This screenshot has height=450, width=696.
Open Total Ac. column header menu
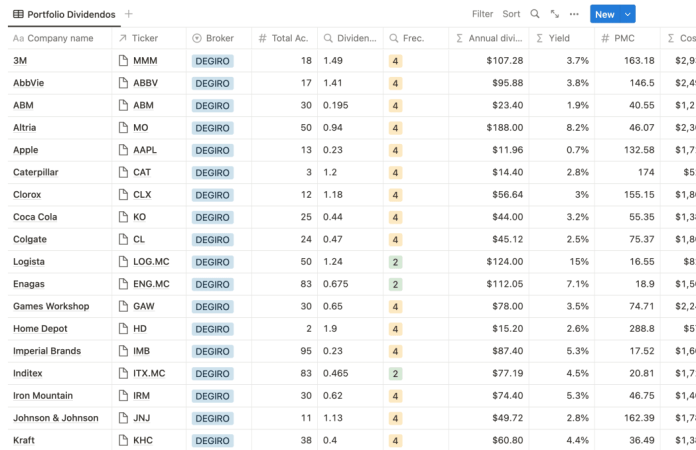coord(284,38)
